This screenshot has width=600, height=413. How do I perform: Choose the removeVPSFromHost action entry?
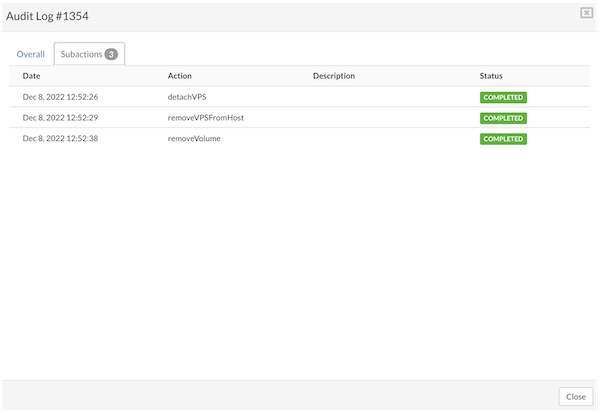tap(206, 118)
